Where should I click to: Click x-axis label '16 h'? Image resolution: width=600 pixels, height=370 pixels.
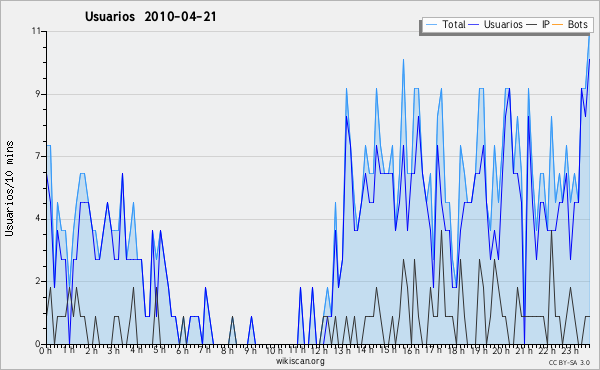(x=410, y=350)
